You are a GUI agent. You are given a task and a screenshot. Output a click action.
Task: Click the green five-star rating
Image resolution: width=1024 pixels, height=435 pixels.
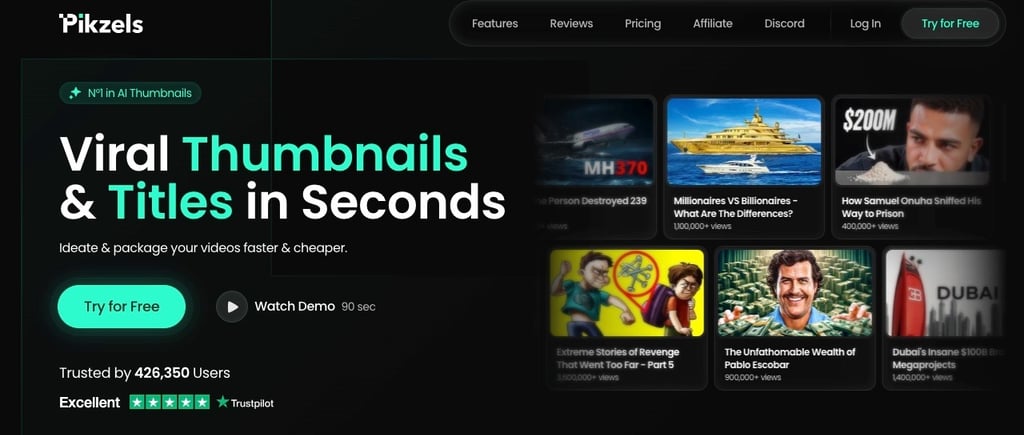coord(169,402)
